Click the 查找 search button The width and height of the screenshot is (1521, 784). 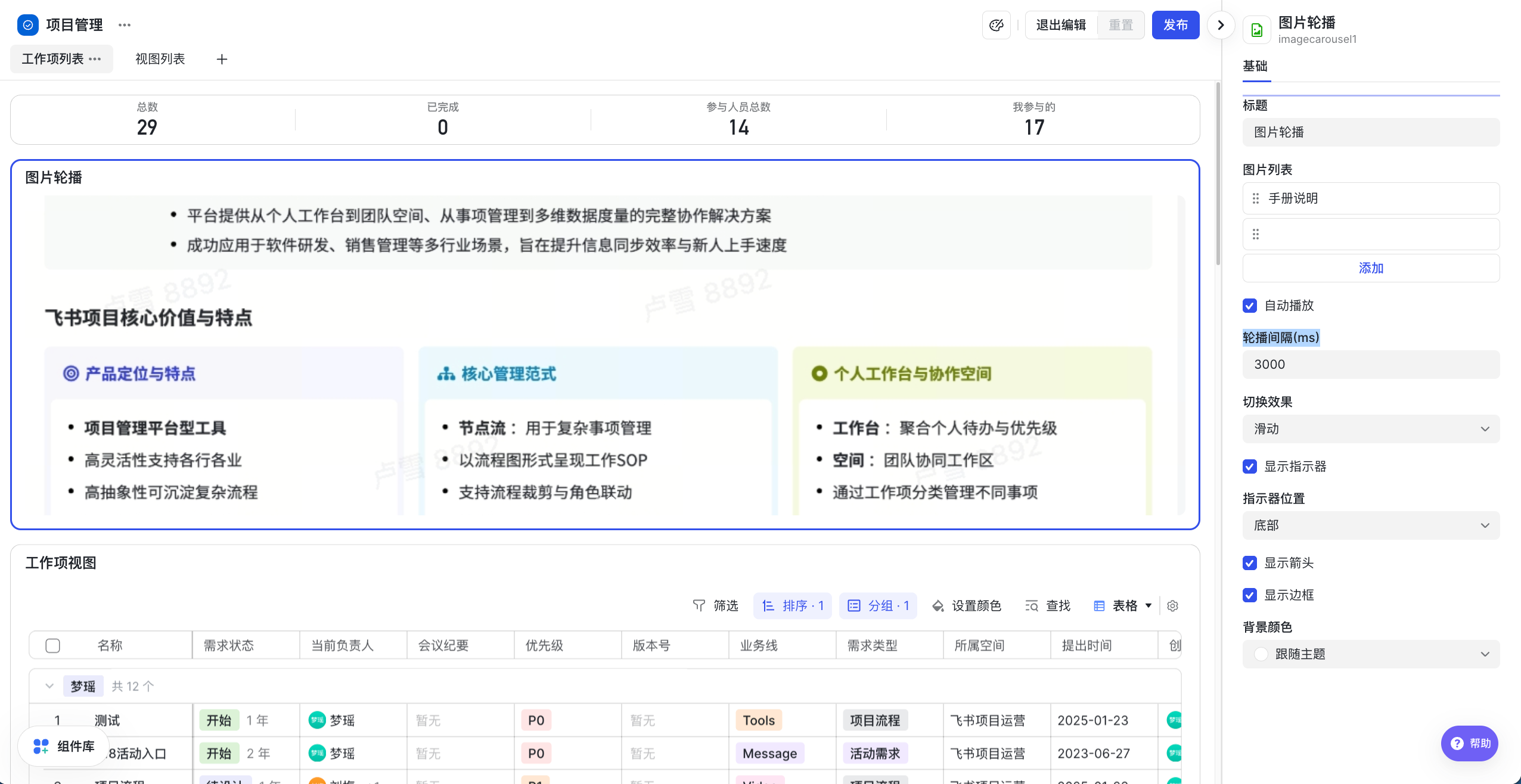[x=1048, y=606]
